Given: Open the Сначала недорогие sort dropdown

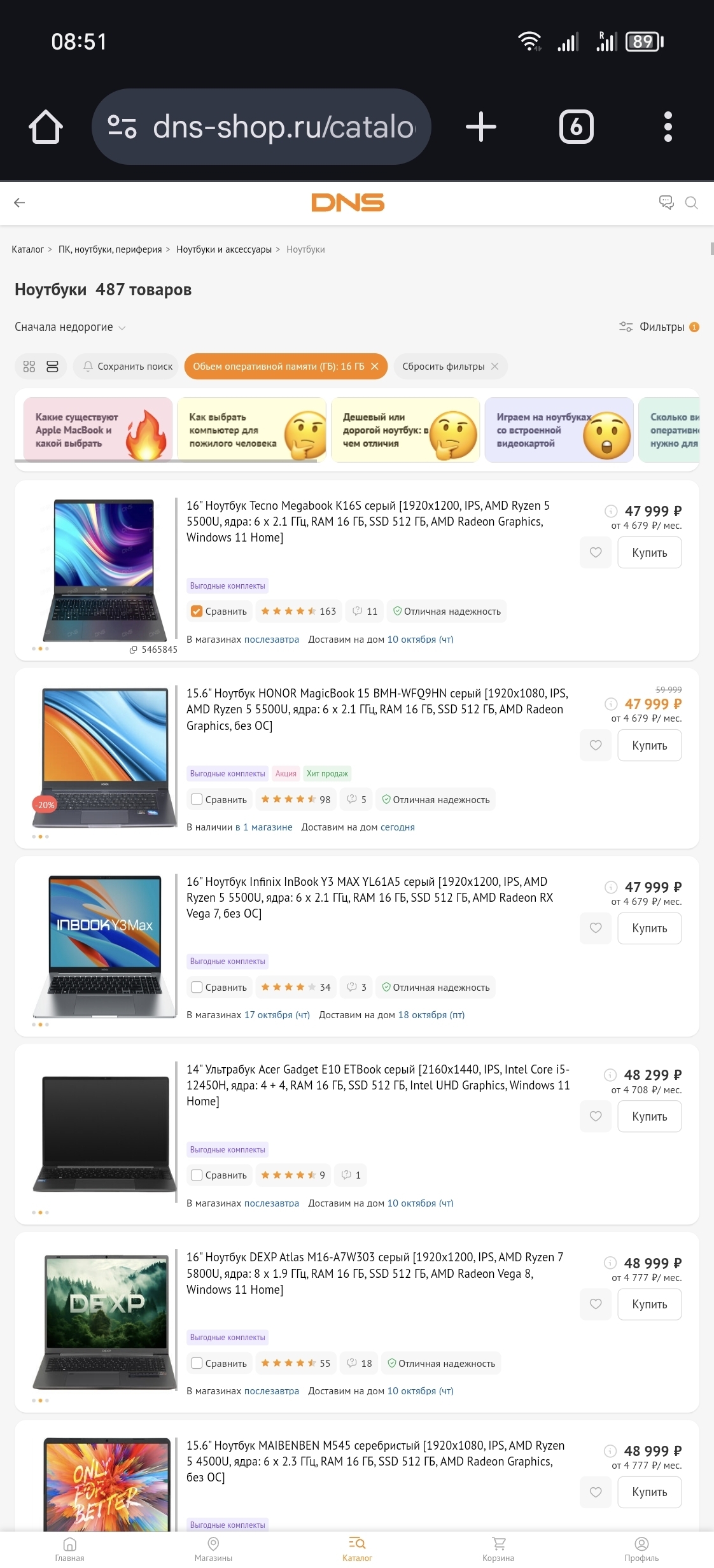Looking at the screenshot, I should [70, 327].
